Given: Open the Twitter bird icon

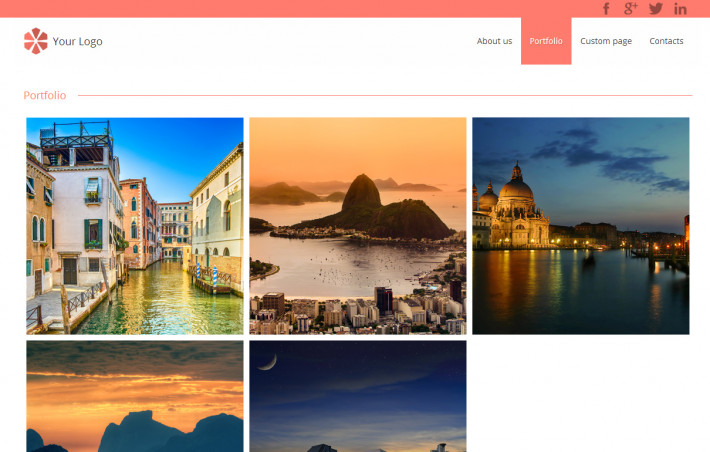Looking at the screenshot, I should 656,9.
